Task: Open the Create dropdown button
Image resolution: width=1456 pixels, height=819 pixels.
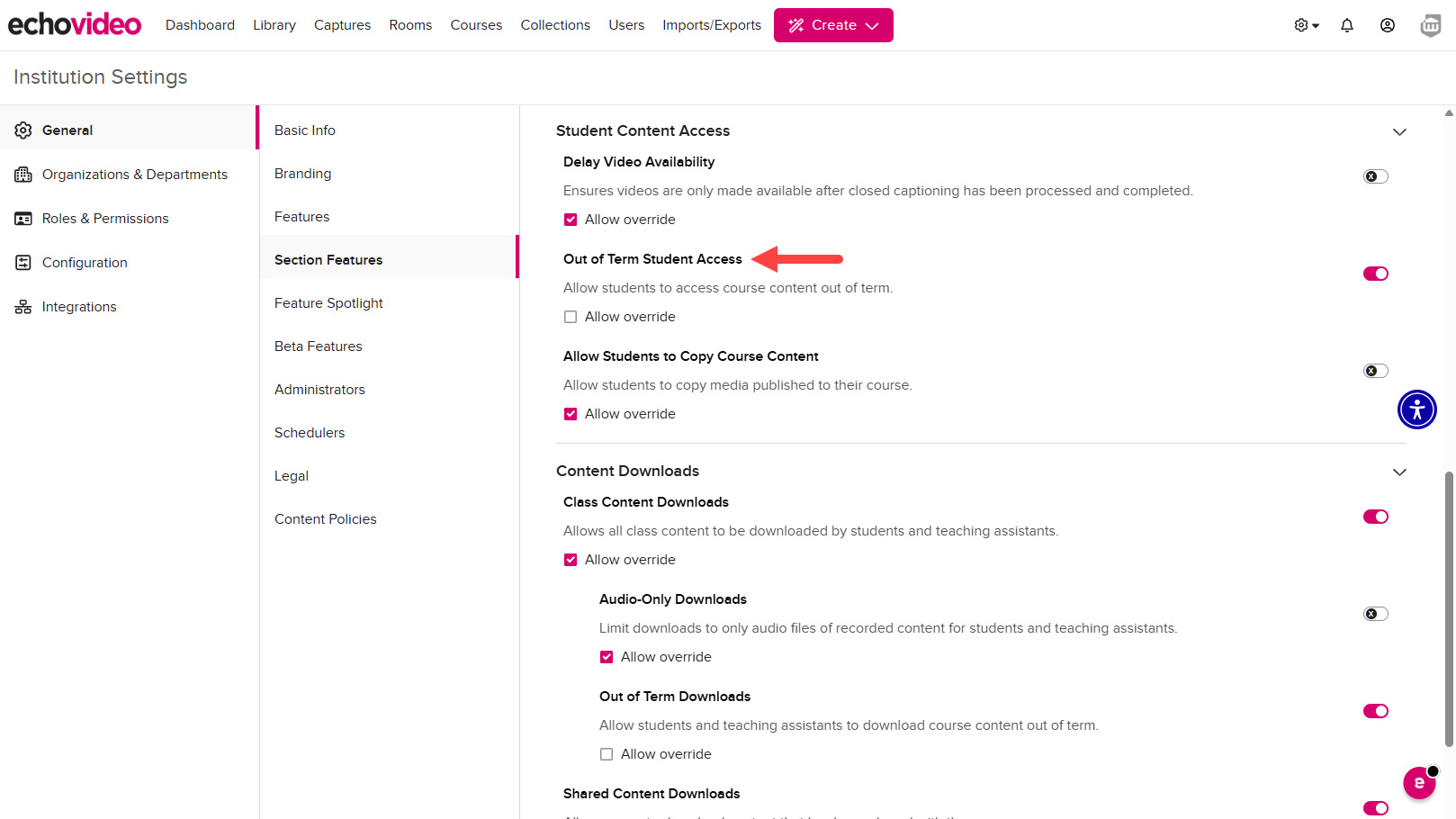Action: tap(833, 25)
